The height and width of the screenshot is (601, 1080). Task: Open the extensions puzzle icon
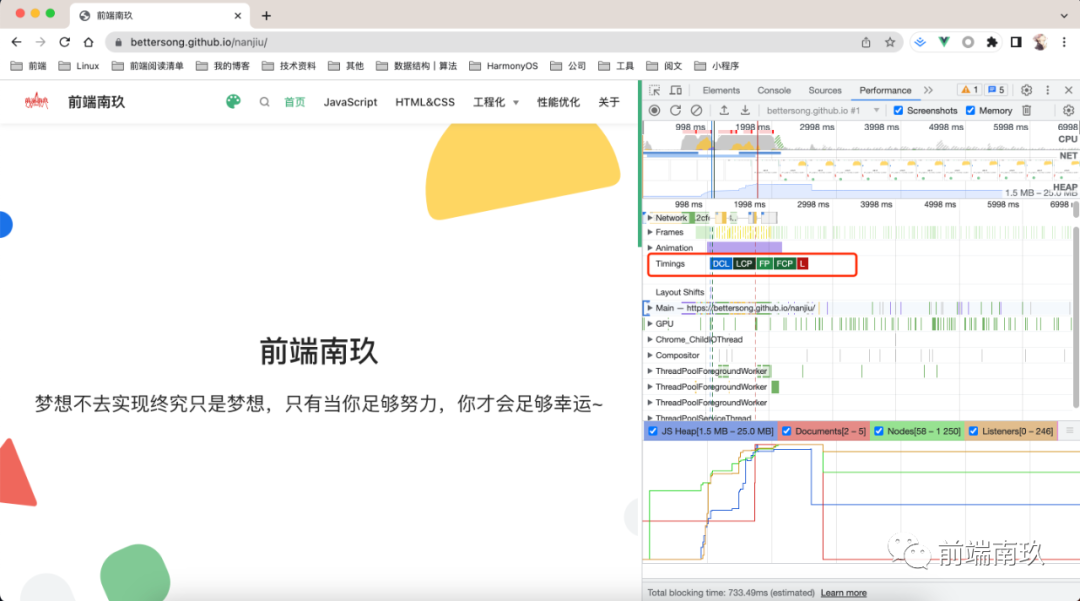tap(992, 42)
